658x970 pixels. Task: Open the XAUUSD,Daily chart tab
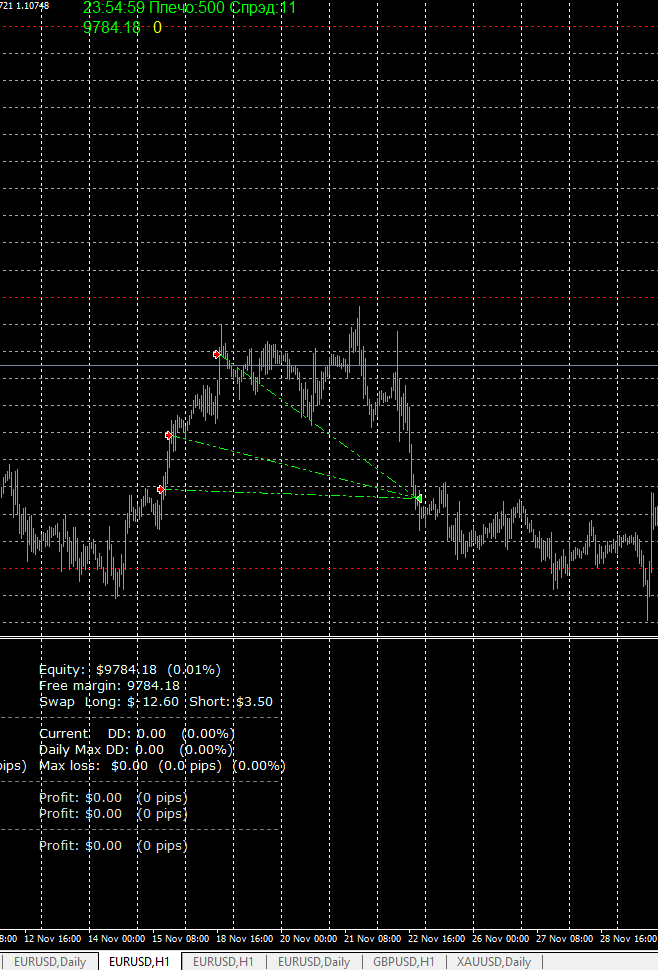pos(494,962)
